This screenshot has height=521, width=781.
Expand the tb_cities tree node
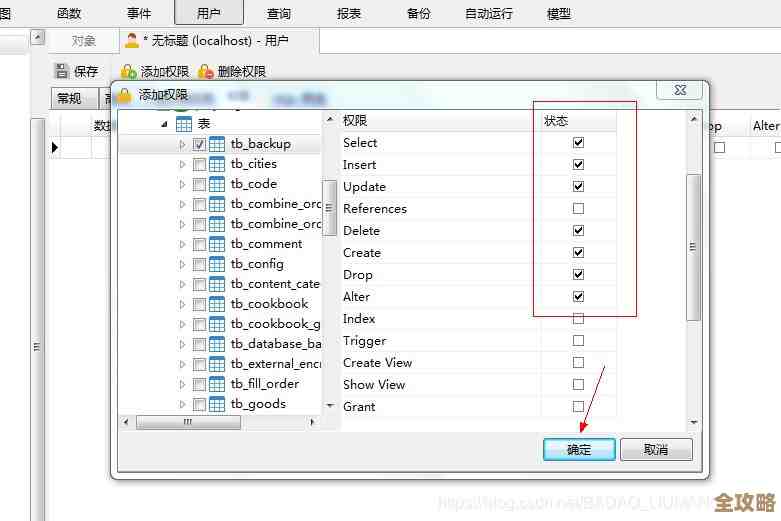(182, 164)
